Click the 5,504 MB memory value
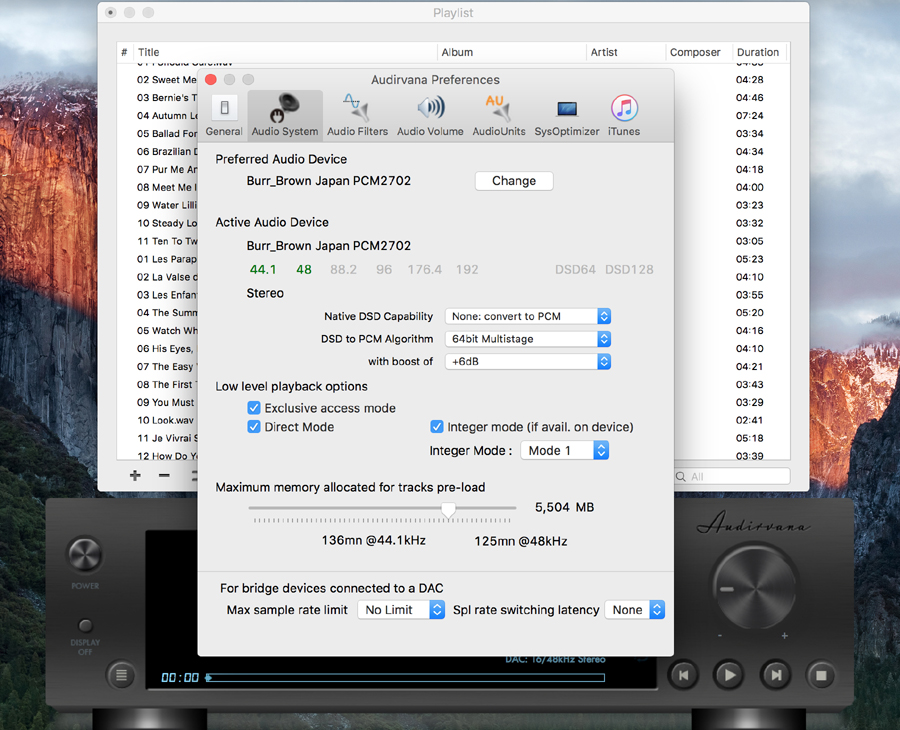 tap(564, 507)
